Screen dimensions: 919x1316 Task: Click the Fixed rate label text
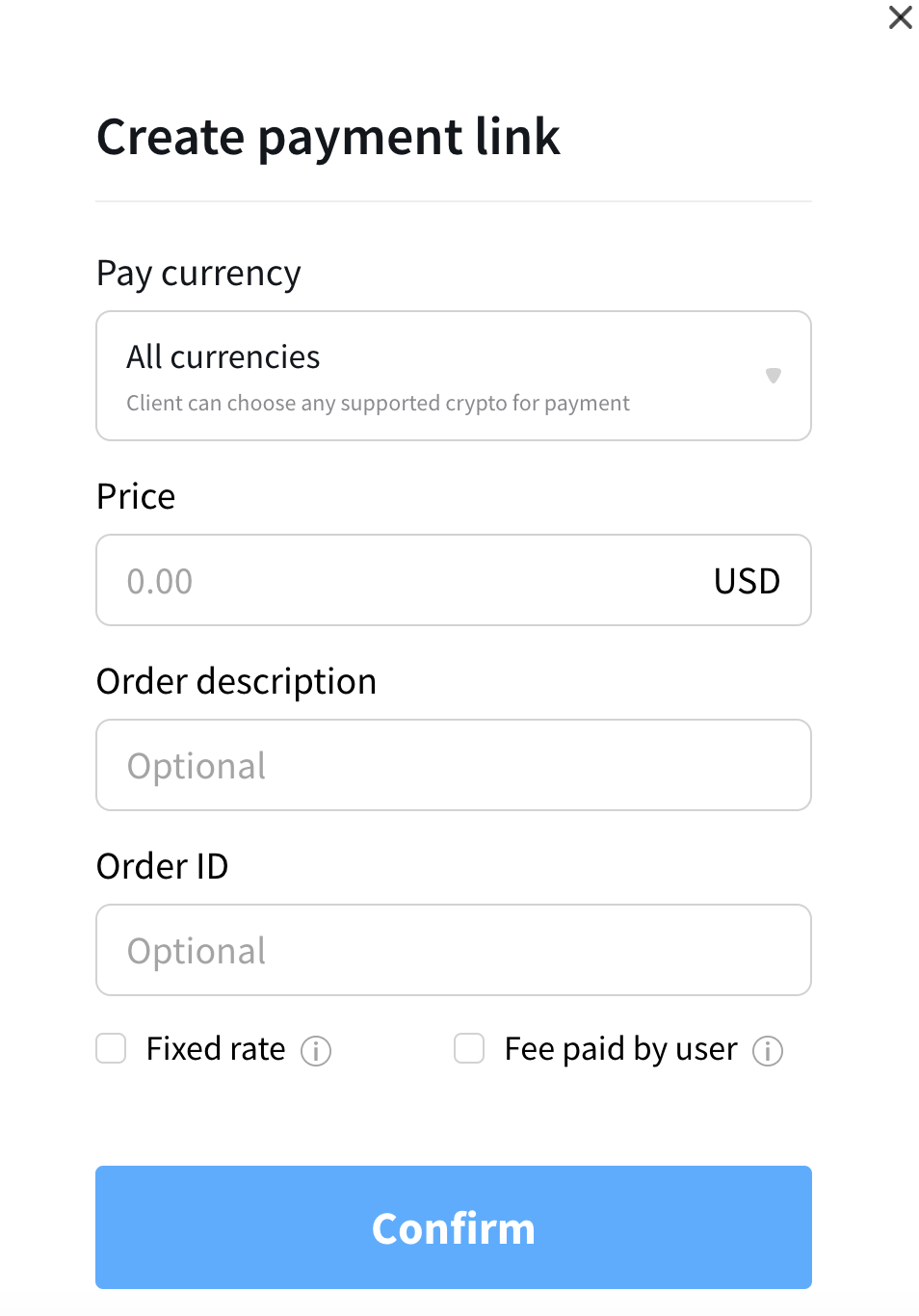(x=216, y=1048)
